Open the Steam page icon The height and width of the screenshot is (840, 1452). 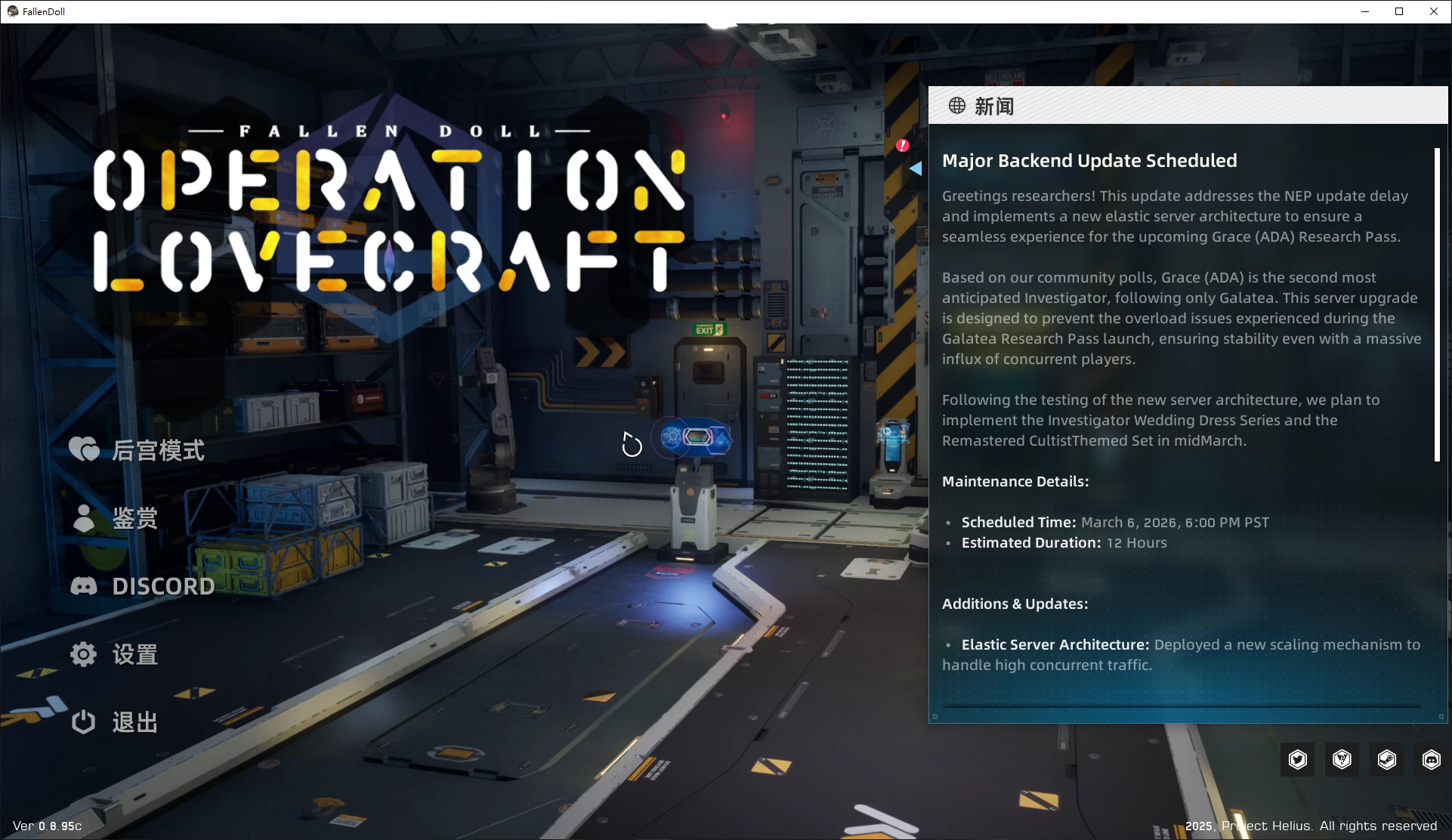click(x=1387, y=759)
